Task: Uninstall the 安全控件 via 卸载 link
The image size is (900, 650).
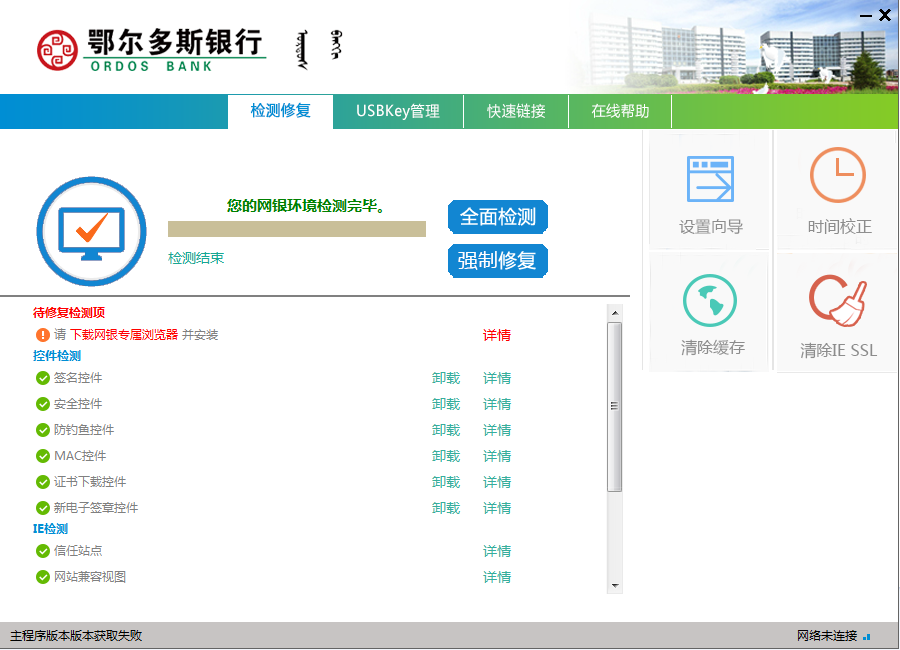Action: pyautogui.click(x=446, y=404)
